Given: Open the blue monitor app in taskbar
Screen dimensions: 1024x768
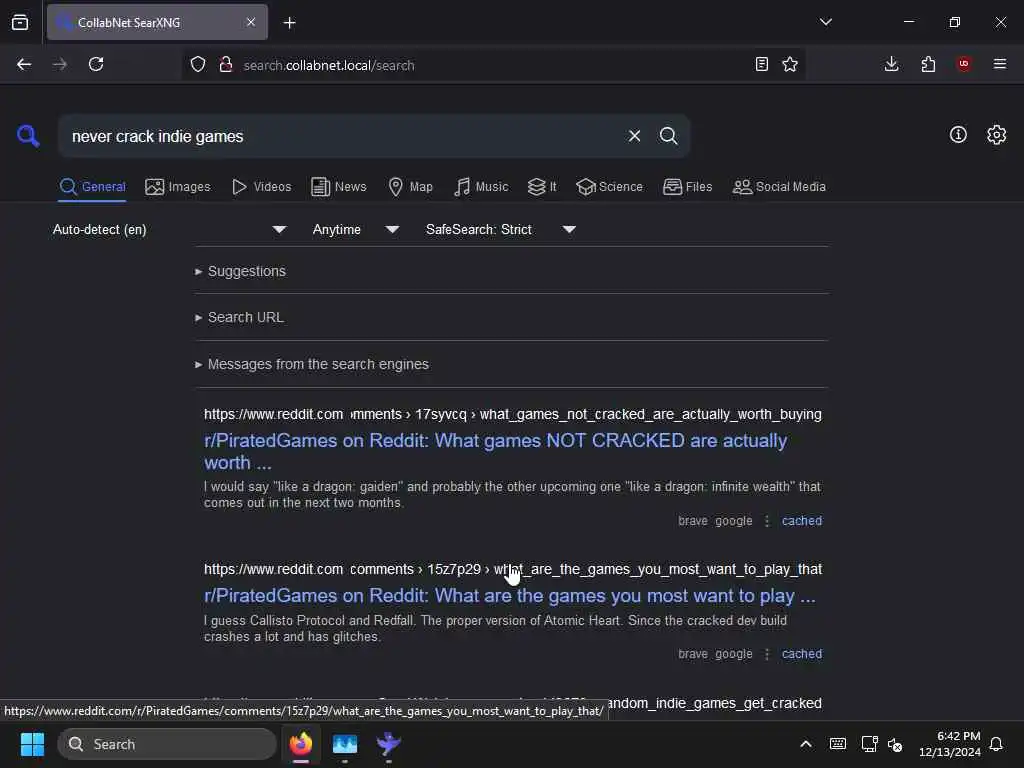Looking at the screenshot, I should click(x=345, y=744).
